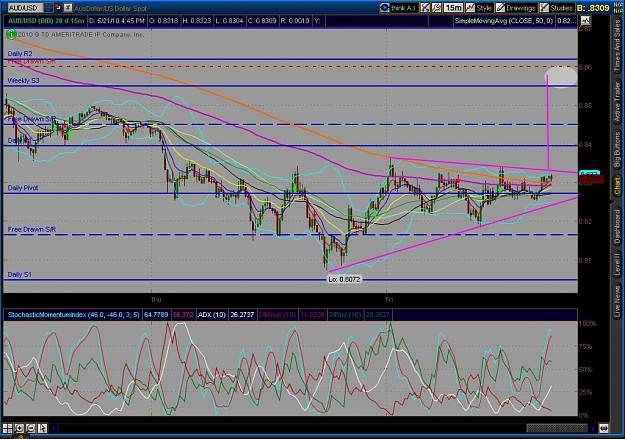Open the Big Buttons side tab

coord(617,150)
